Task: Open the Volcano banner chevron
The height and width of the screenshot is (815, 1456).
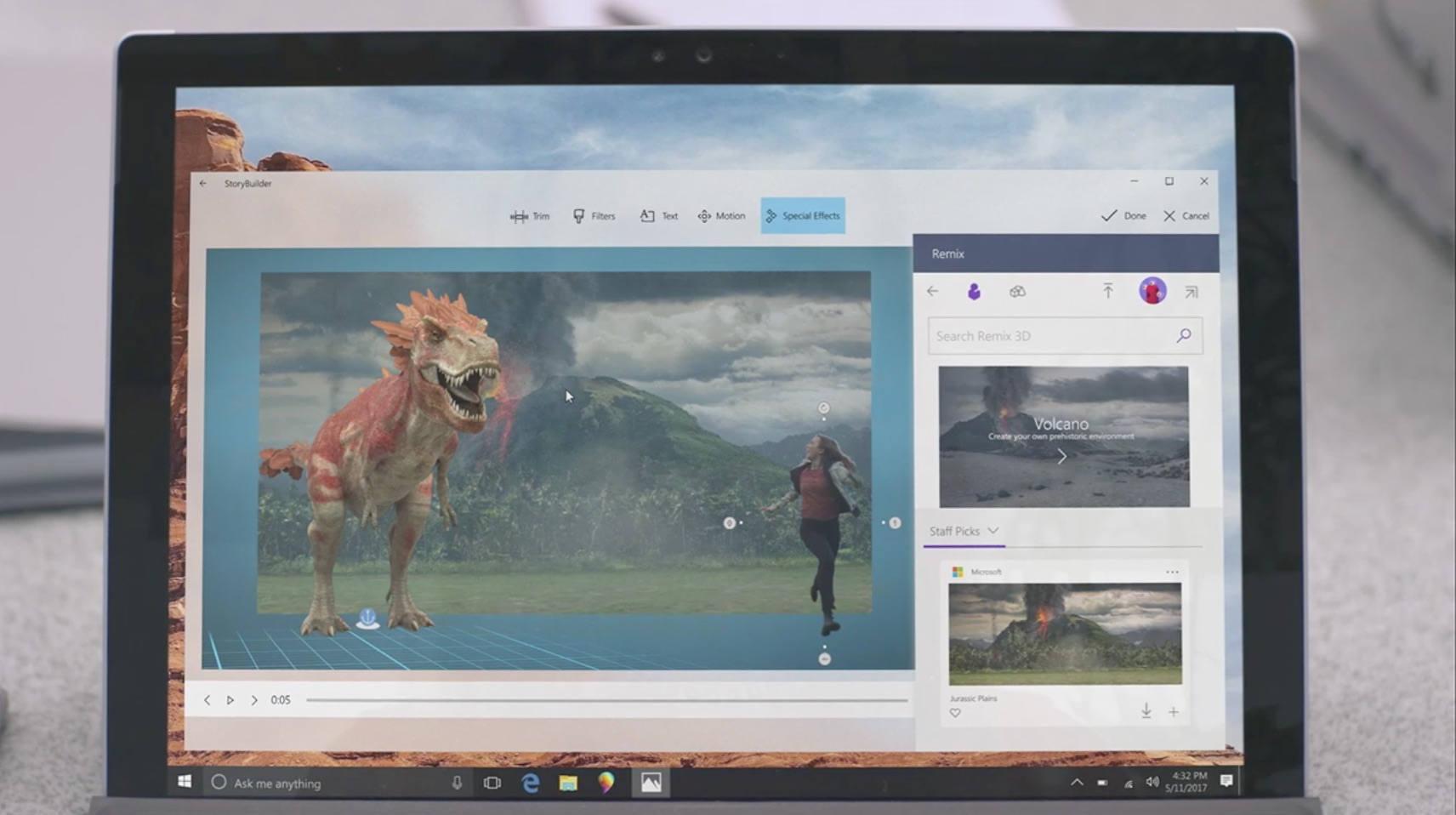Action: coord(1061,457)
